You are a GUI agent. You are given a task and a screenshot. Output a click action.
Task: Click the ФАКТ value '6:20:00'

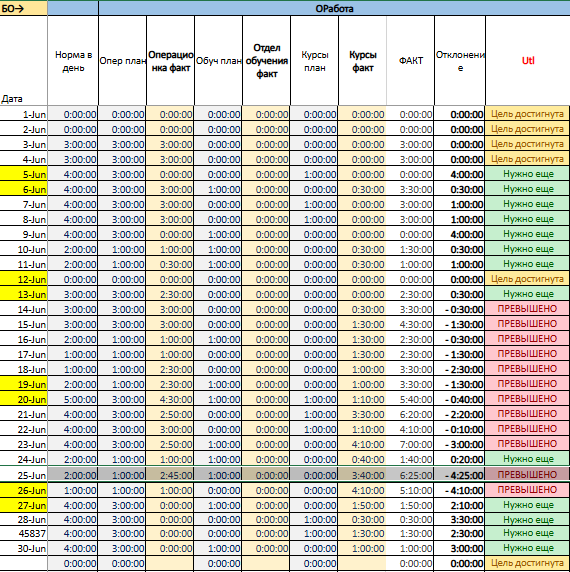point(411,414)
